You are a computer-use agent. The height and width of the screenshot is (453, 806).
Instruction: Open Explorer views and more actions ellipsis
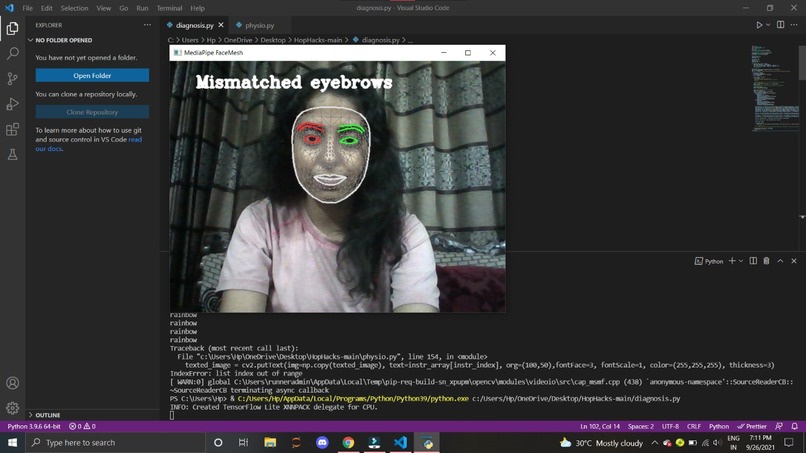(x=148, y=25)
